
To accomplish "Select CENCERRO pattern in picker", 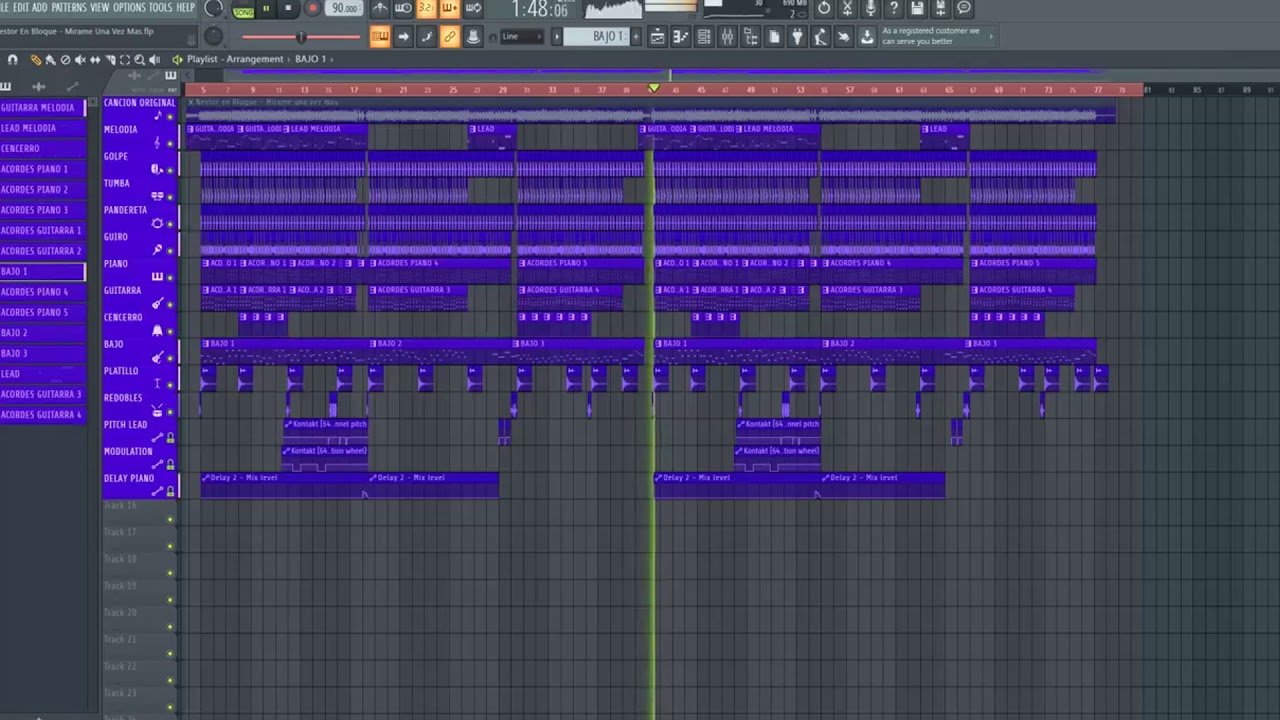I will pos(42,148).
